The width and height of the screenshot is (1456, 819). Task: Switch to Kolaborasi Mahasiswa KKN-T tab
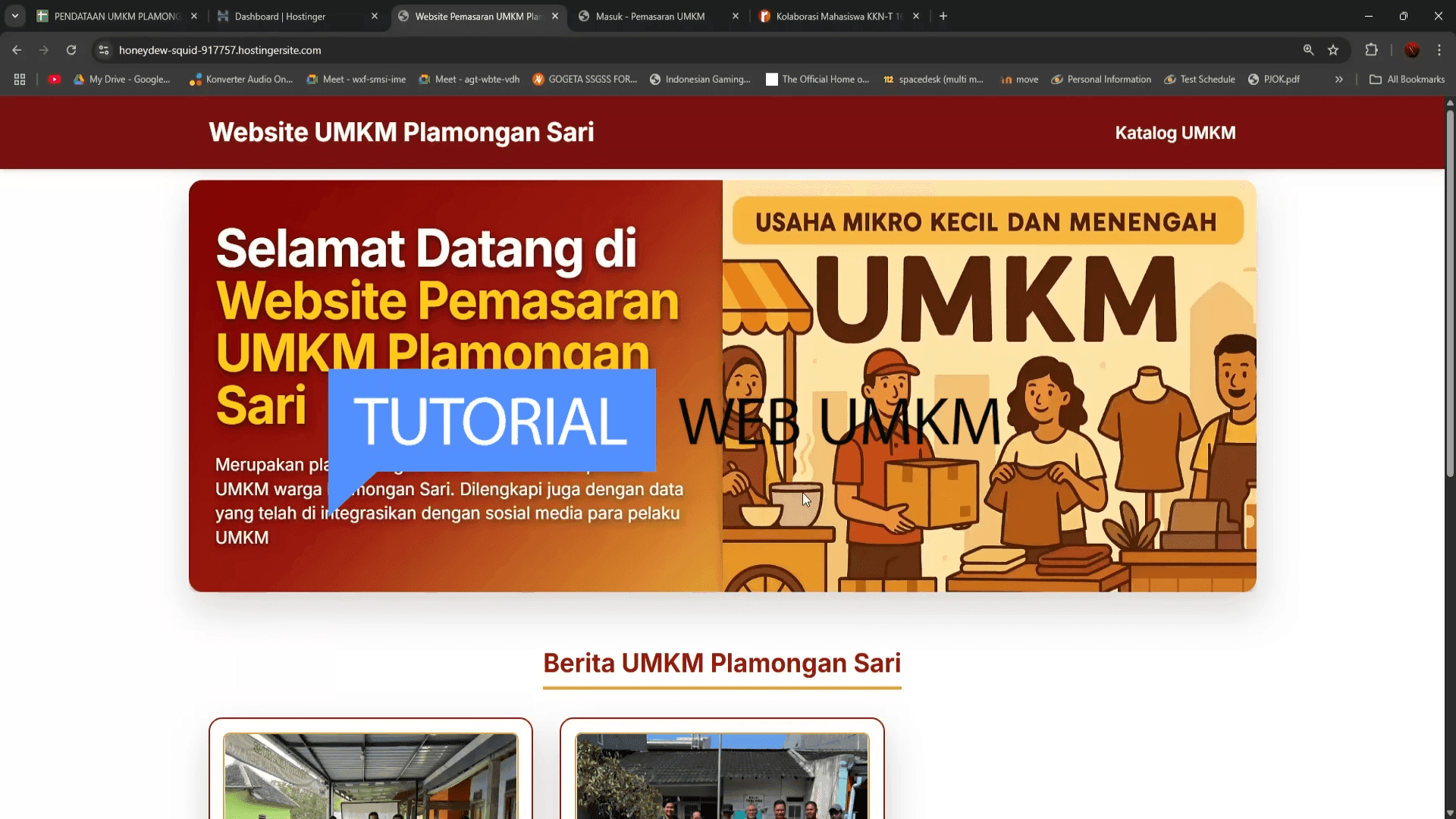click(839, 16)
